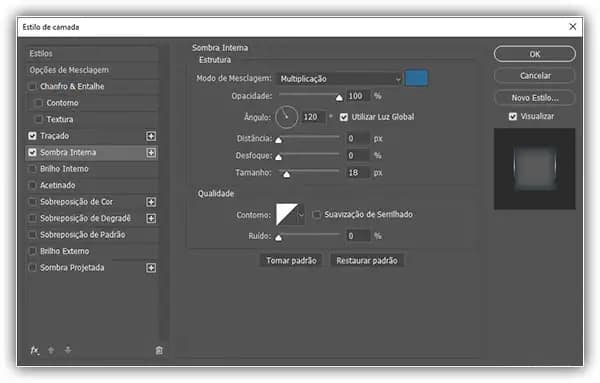
Task: Click the move effect up arrow
Action: 51,350
